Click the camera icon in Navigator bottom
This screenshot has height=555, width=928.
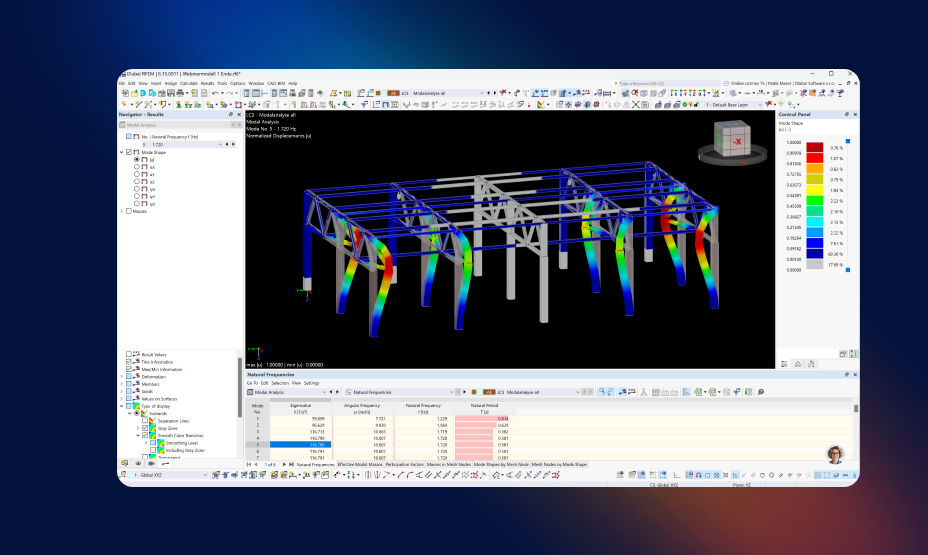coord(152,463)
